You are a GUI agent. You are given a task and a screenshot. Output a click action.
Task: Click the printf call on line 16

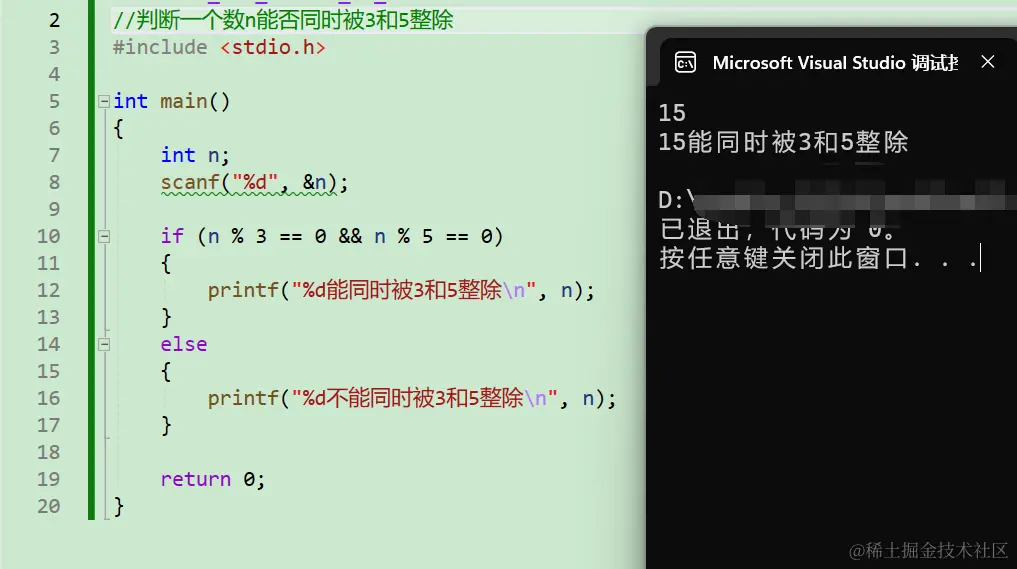(412, 398)
